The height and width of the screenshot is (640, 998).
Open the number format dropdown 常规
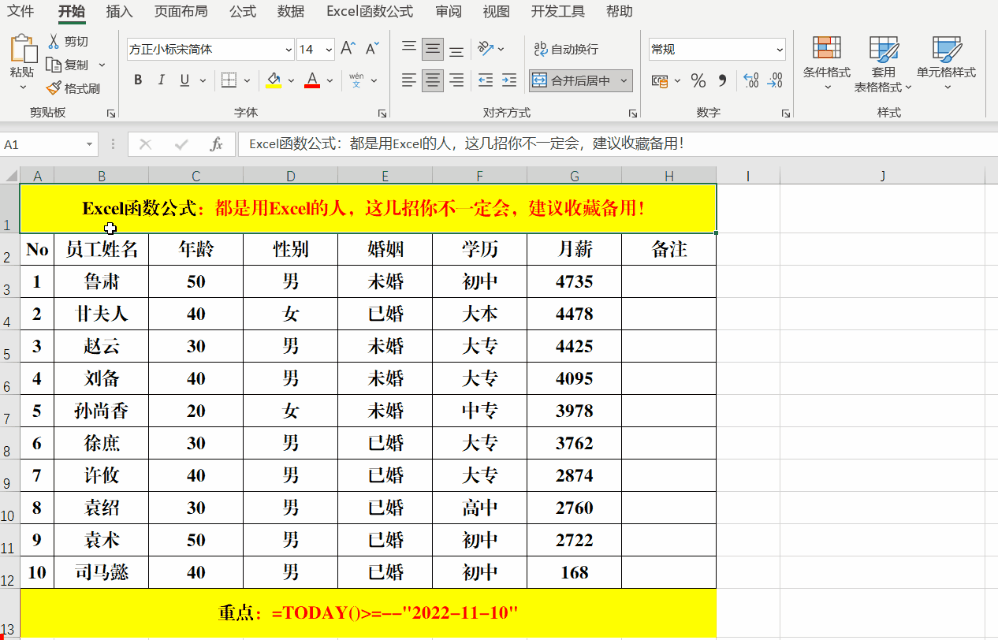pyautogui.click(x=780, y=50)
